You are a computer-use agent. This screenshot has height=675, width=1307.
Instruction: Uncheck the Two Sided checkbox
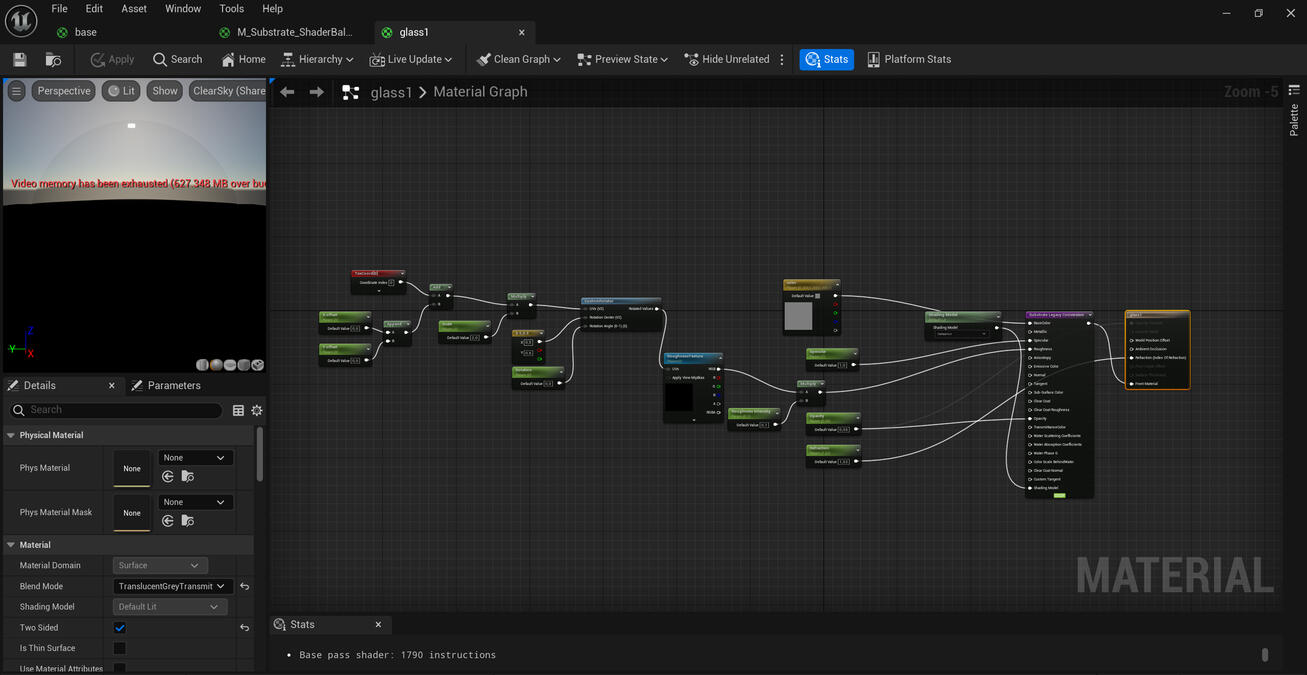(x=121, y=627)
